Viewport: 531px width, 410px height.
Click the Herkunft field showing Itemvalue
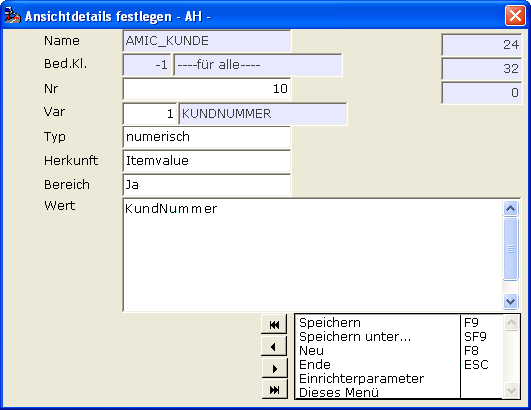[207, 161]
